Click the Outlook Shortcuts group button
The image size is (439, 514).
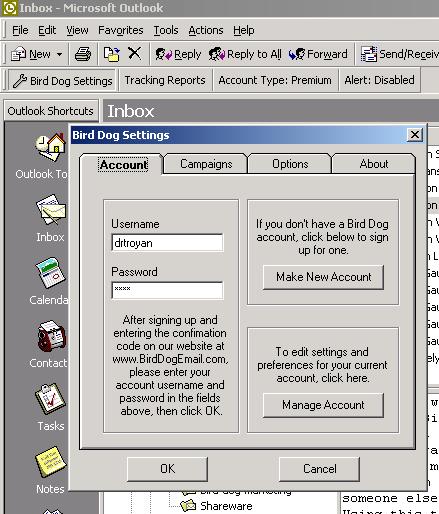pos(51,111)
